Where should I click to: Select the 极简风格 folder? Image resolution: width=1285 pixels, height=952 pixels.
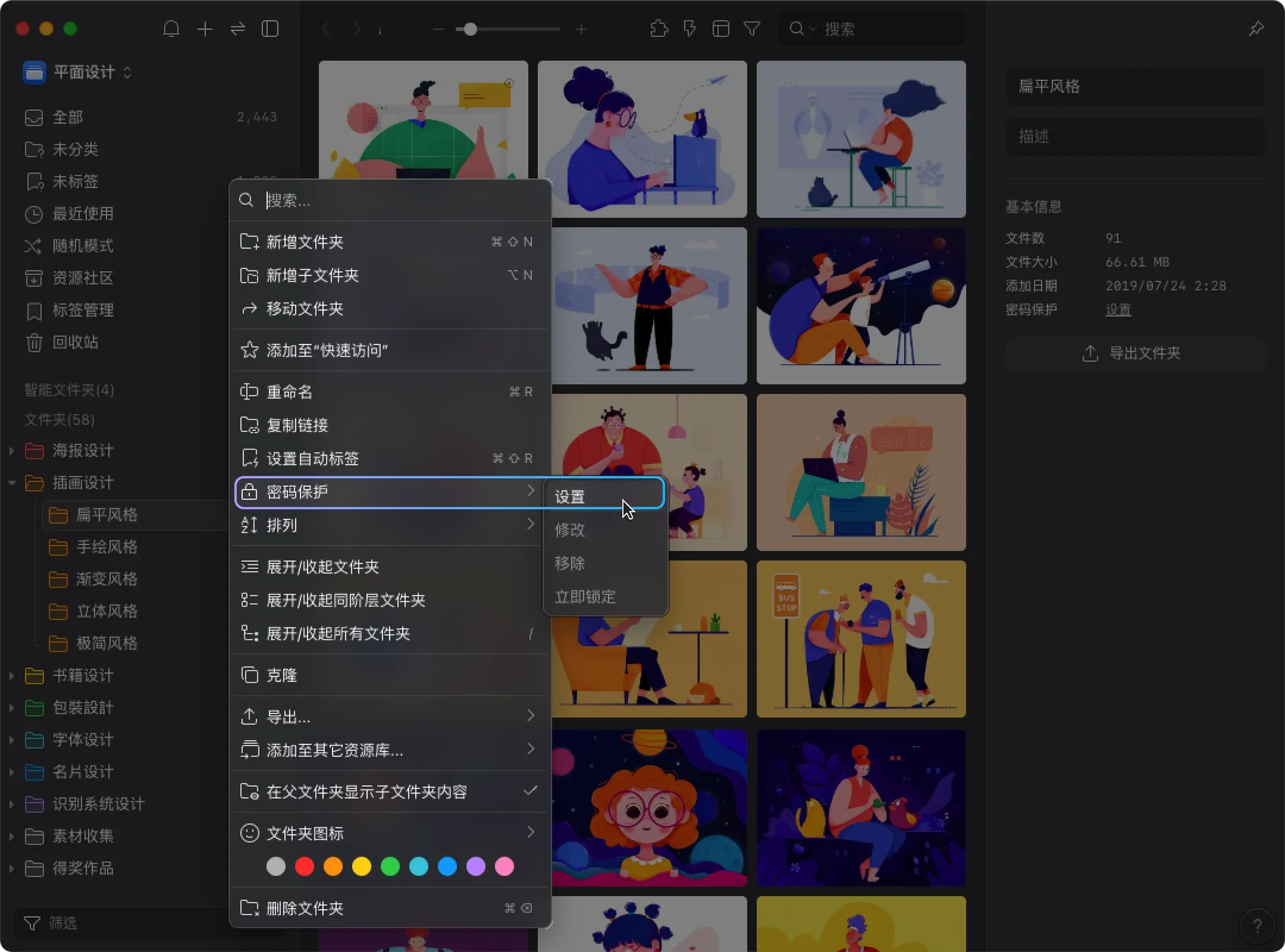point(107,643)
